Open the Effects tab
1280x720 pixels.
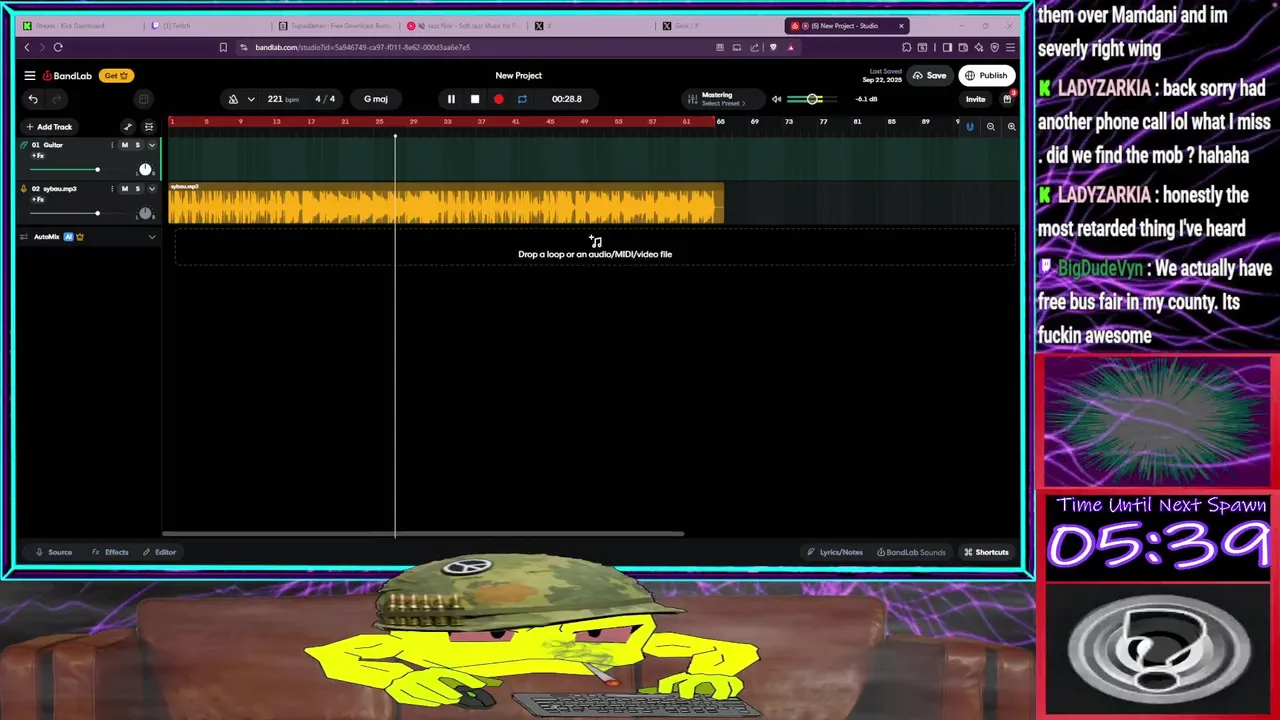110,552
